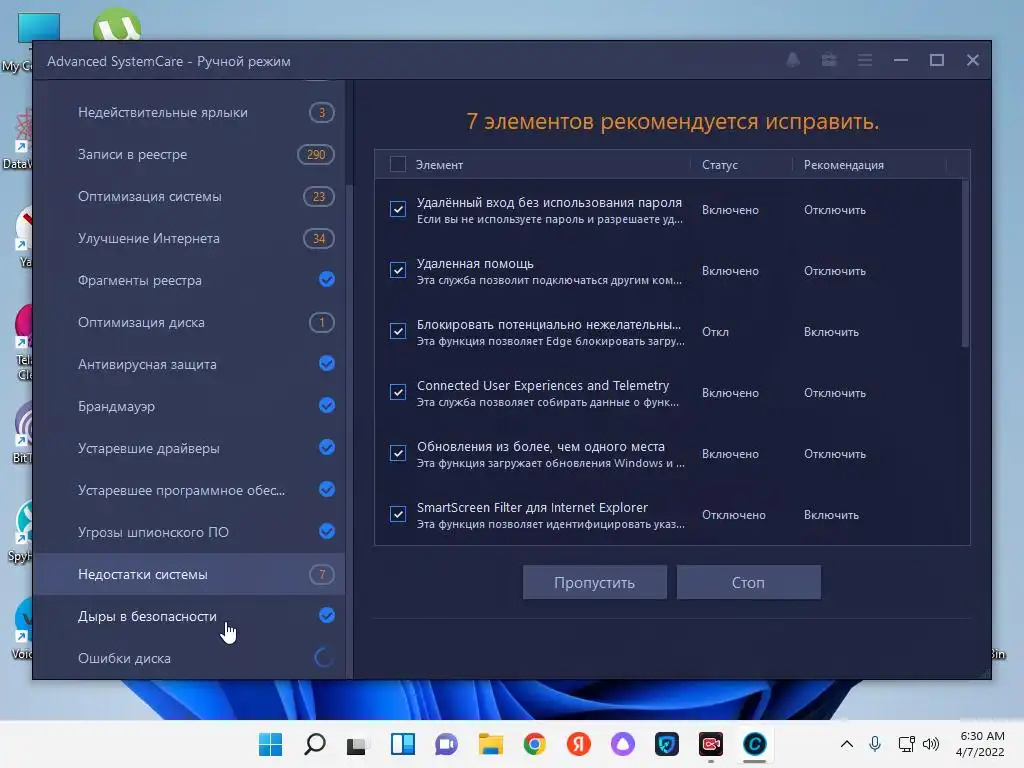
Task: Click Включить for SmartScreen Filter row
Action: point(831,515)
